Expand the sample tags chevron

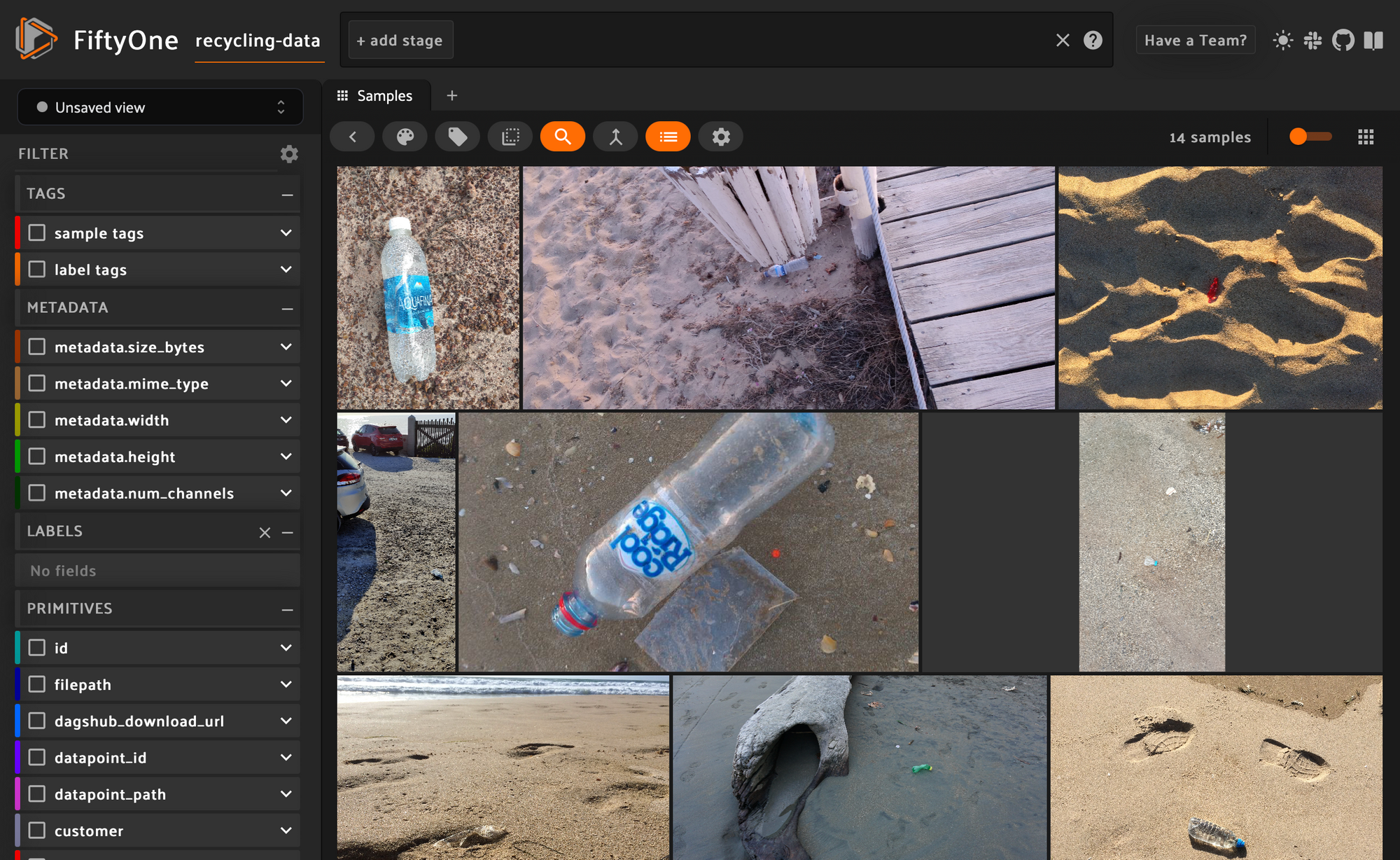286,233
